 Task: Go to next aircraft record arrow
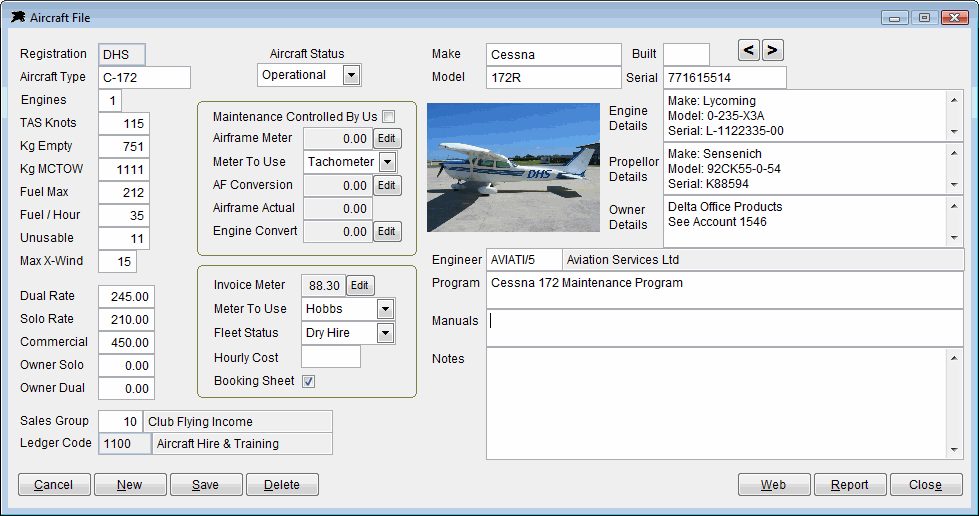772,50
